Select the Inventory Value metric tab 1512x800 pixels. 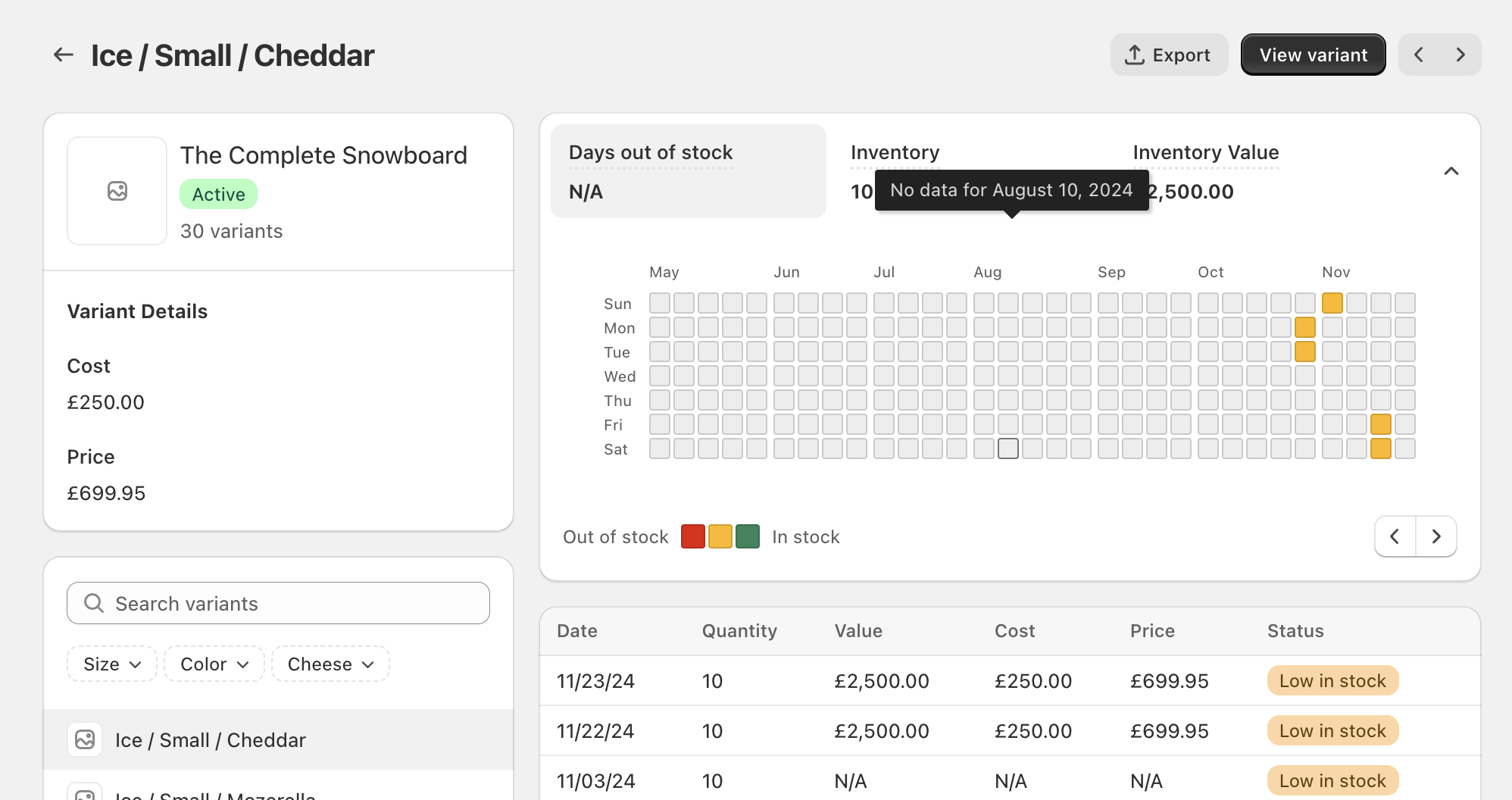pyautogui.click(x=1206, y=152)
